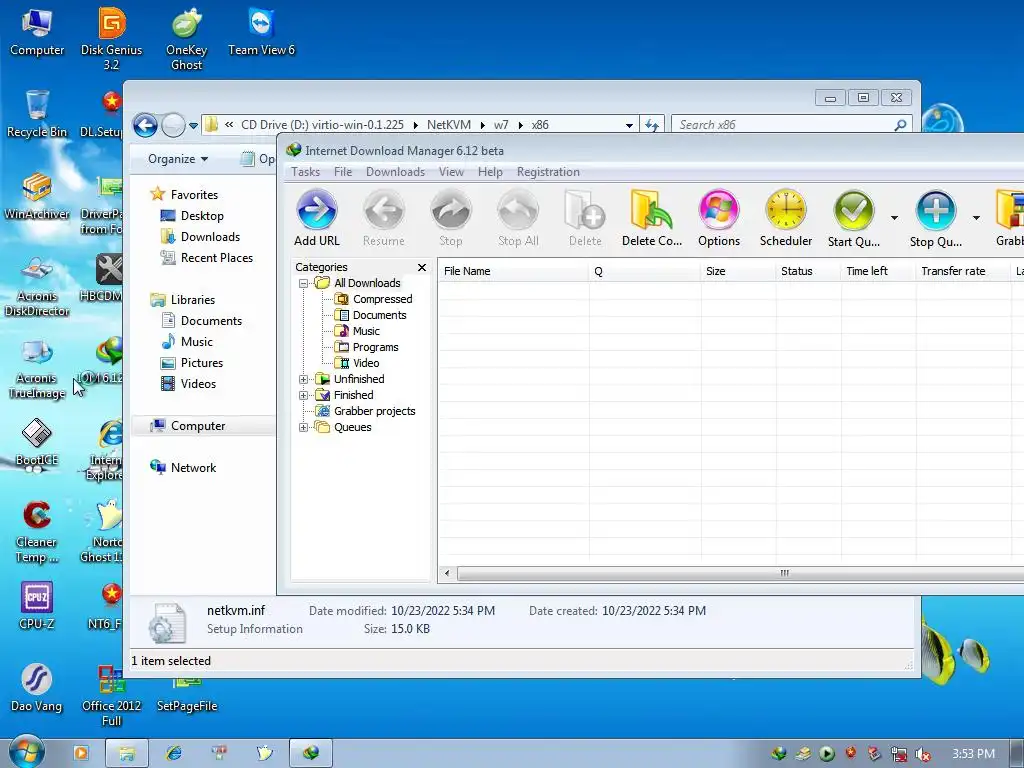The width and height of the screenshot is (1024, 768).
Task: Click the Add URL toolbar icon
Action: (x=317, y=218)
